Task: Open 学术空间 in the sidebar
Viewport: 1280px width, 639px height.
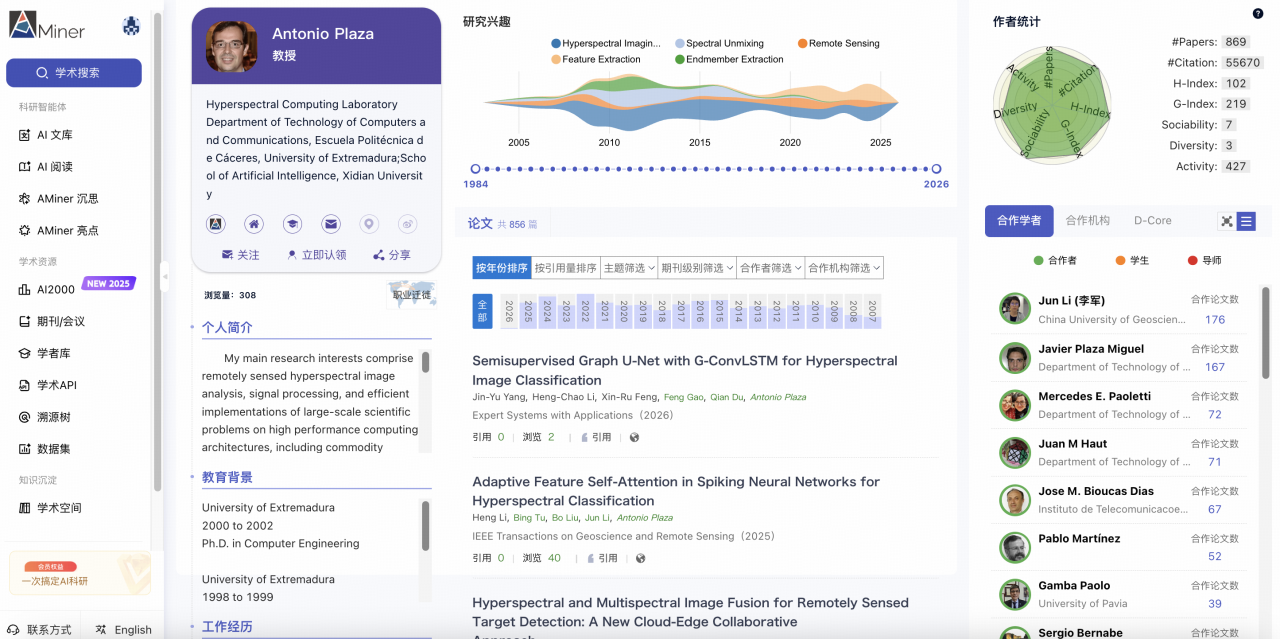Action: [x=50, y=508]
